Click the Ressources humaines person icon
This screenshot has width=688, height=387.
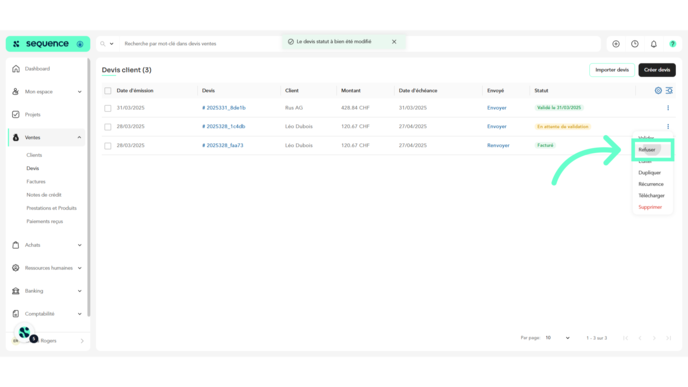click(16, 268)
